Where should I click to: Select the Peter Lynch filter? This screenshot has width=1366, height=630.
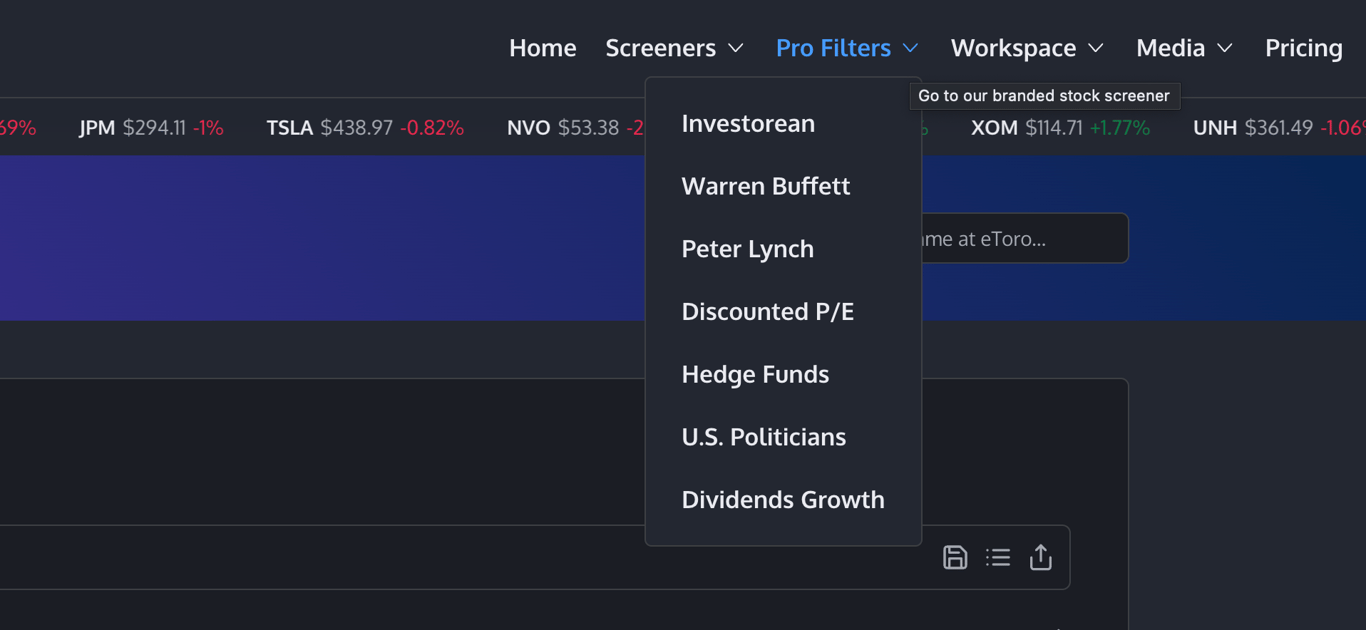(x=747, y=249)
